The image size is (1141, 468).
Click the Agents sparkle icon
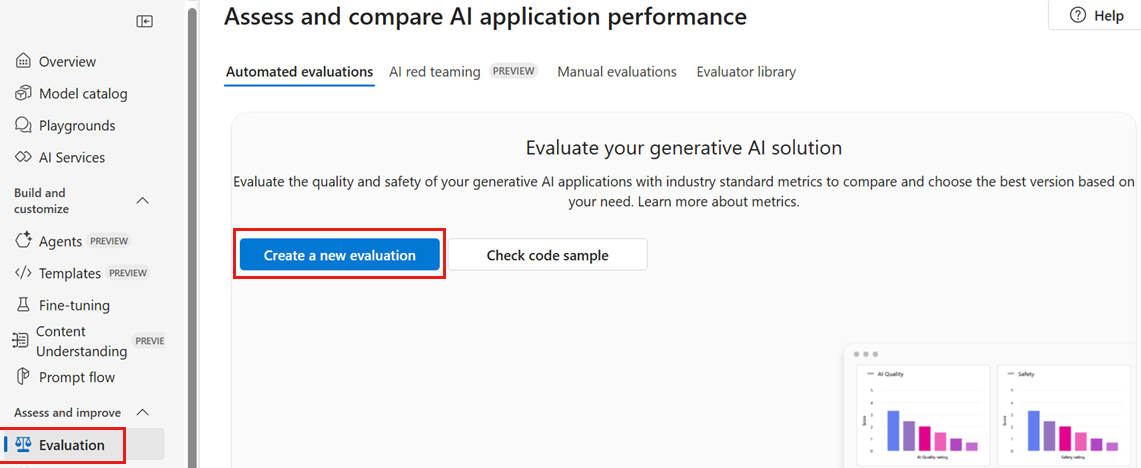[x=23, y=241]
